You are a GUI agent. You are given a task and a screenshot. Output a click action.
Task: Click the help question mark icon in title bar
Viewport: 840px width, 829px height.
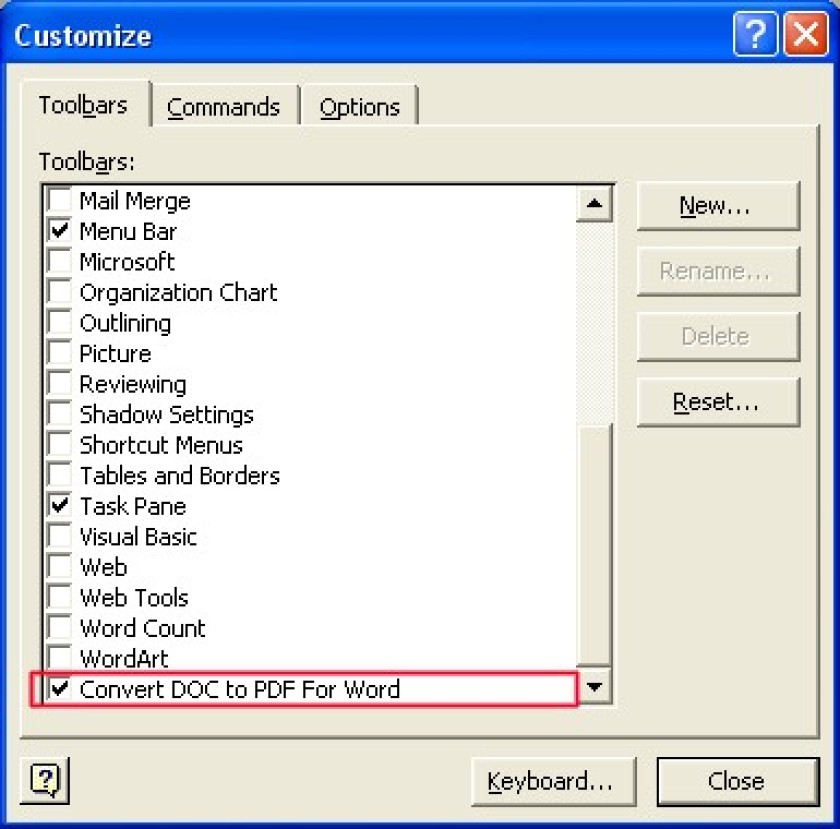(755, 34)
